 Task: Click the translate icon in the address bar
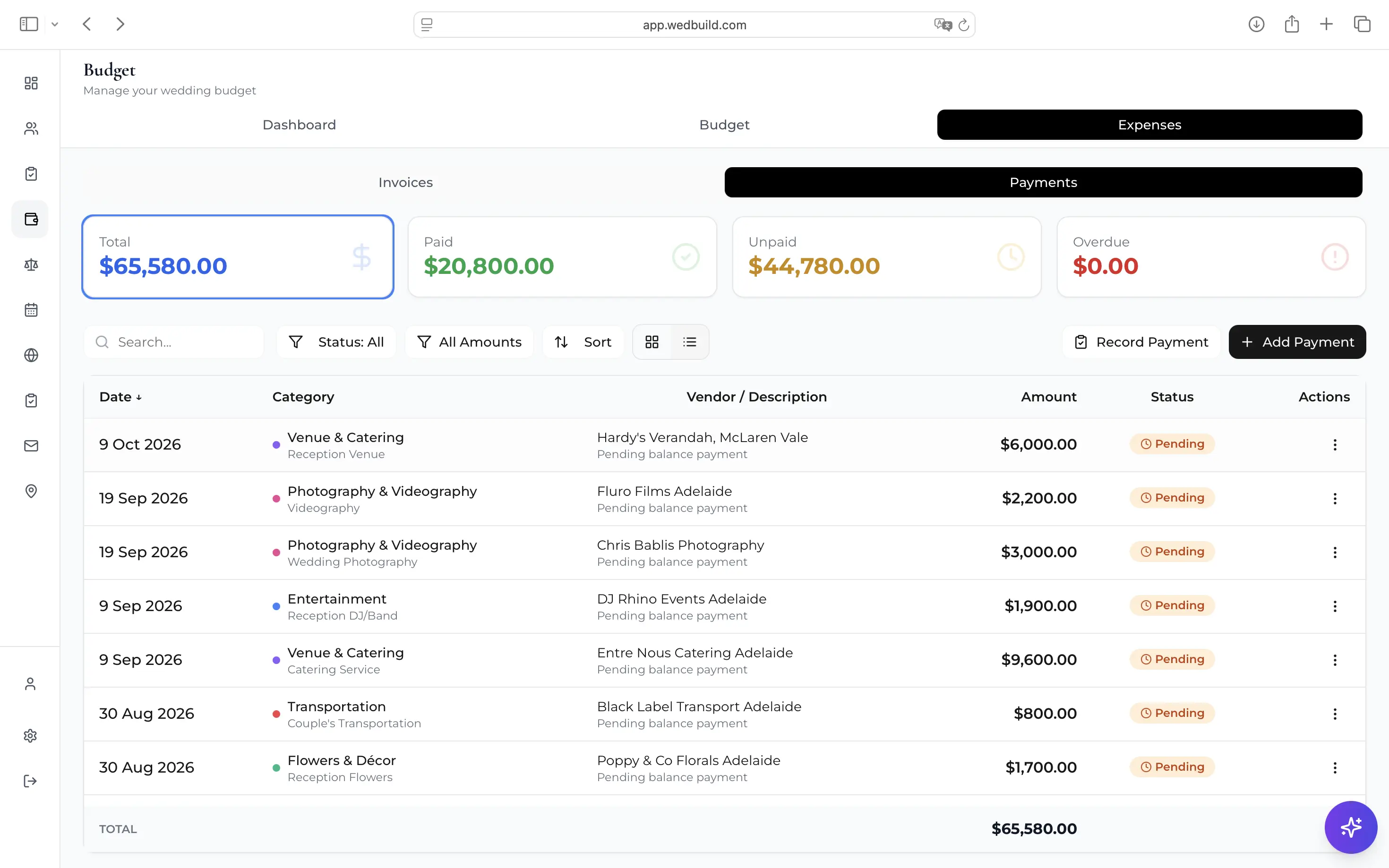[x=943, y=25]
